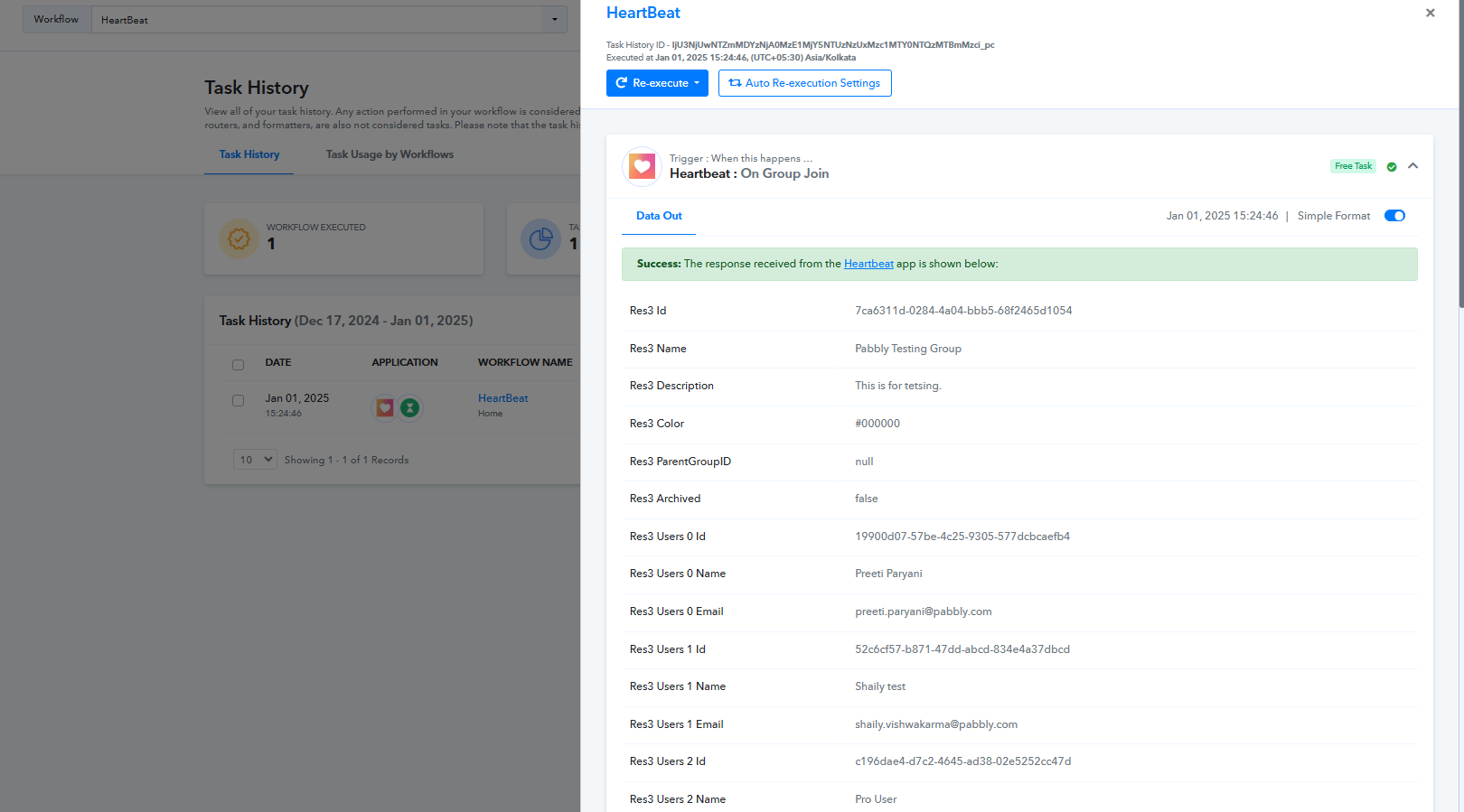The image size is (1464, 812).
Task: Collapse the Heartbeat trigger step
Action: 1413,166
